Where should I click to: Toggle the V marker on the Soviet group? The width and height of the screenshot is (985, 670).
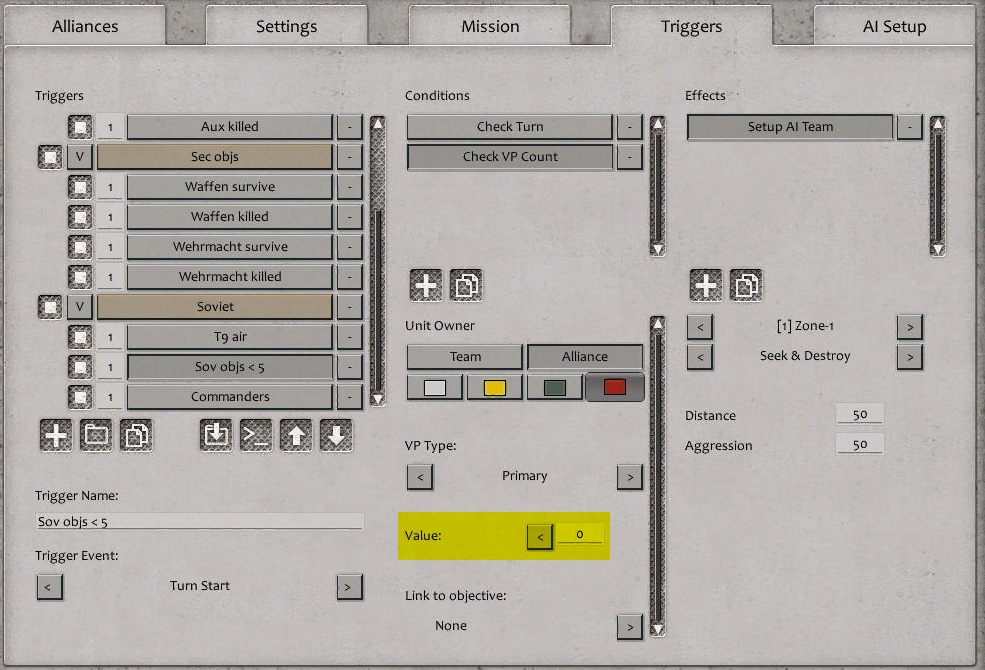pyautogui.click(x=79, y=306)
